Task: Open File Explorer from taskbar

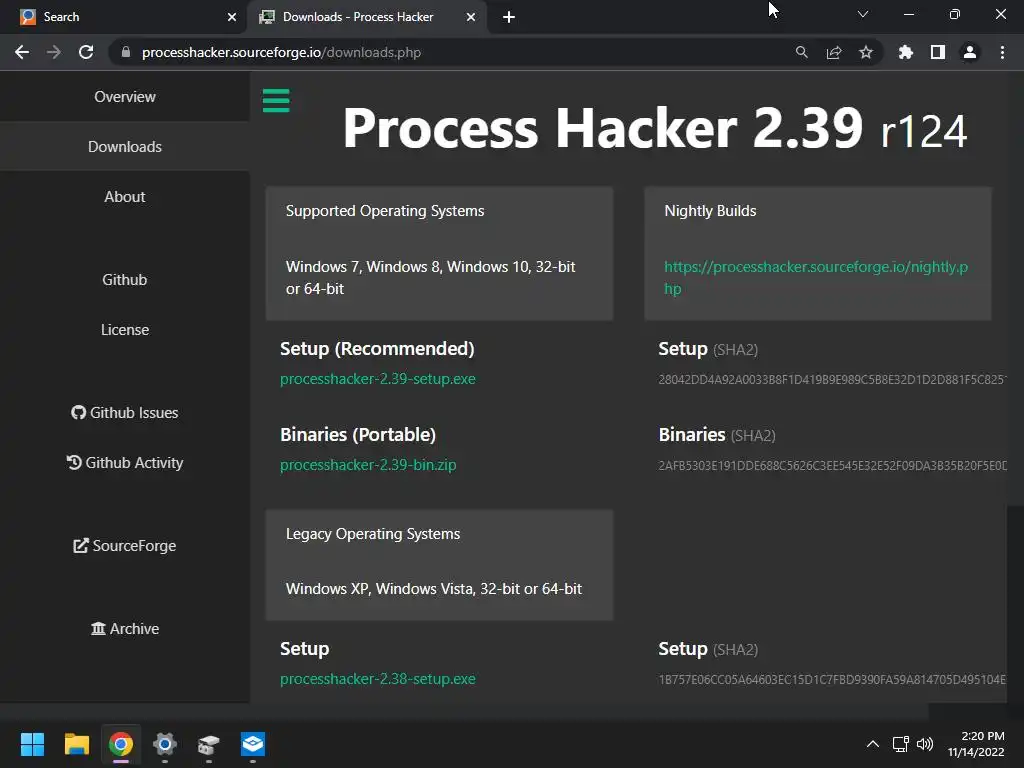Action: click(x=76, y=744)
